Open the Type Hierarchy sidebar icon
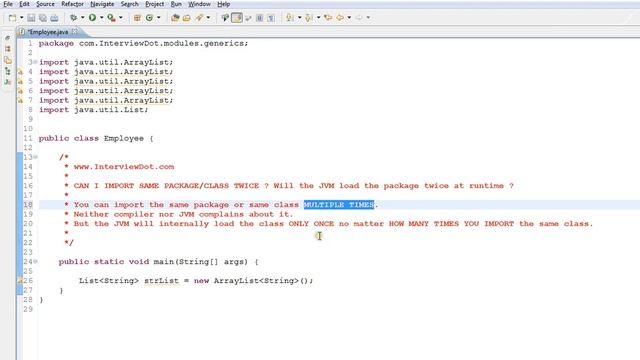Screen dimensions: 640x360 click(x=7, y=71)
